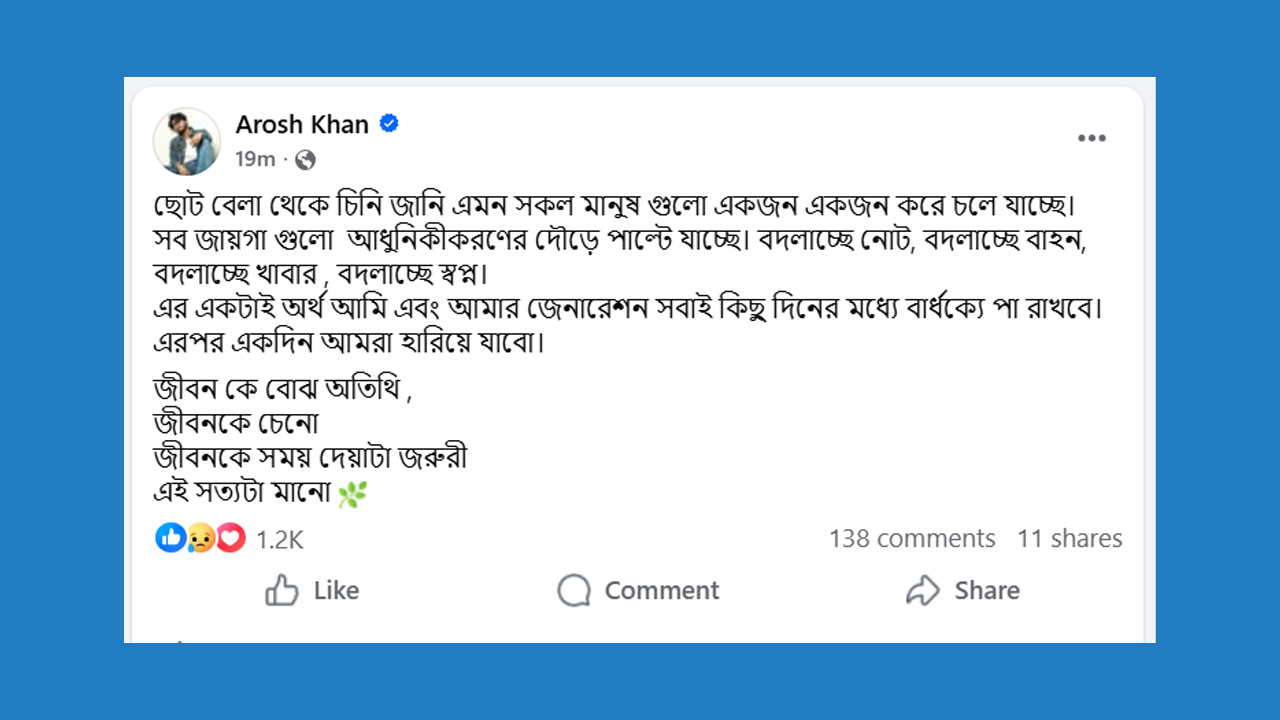The width and height of the screenshot is (1280, 720).
Task: Click the Arosh Khan profile name
Action: pyautogui.click(x=302, y=124)
